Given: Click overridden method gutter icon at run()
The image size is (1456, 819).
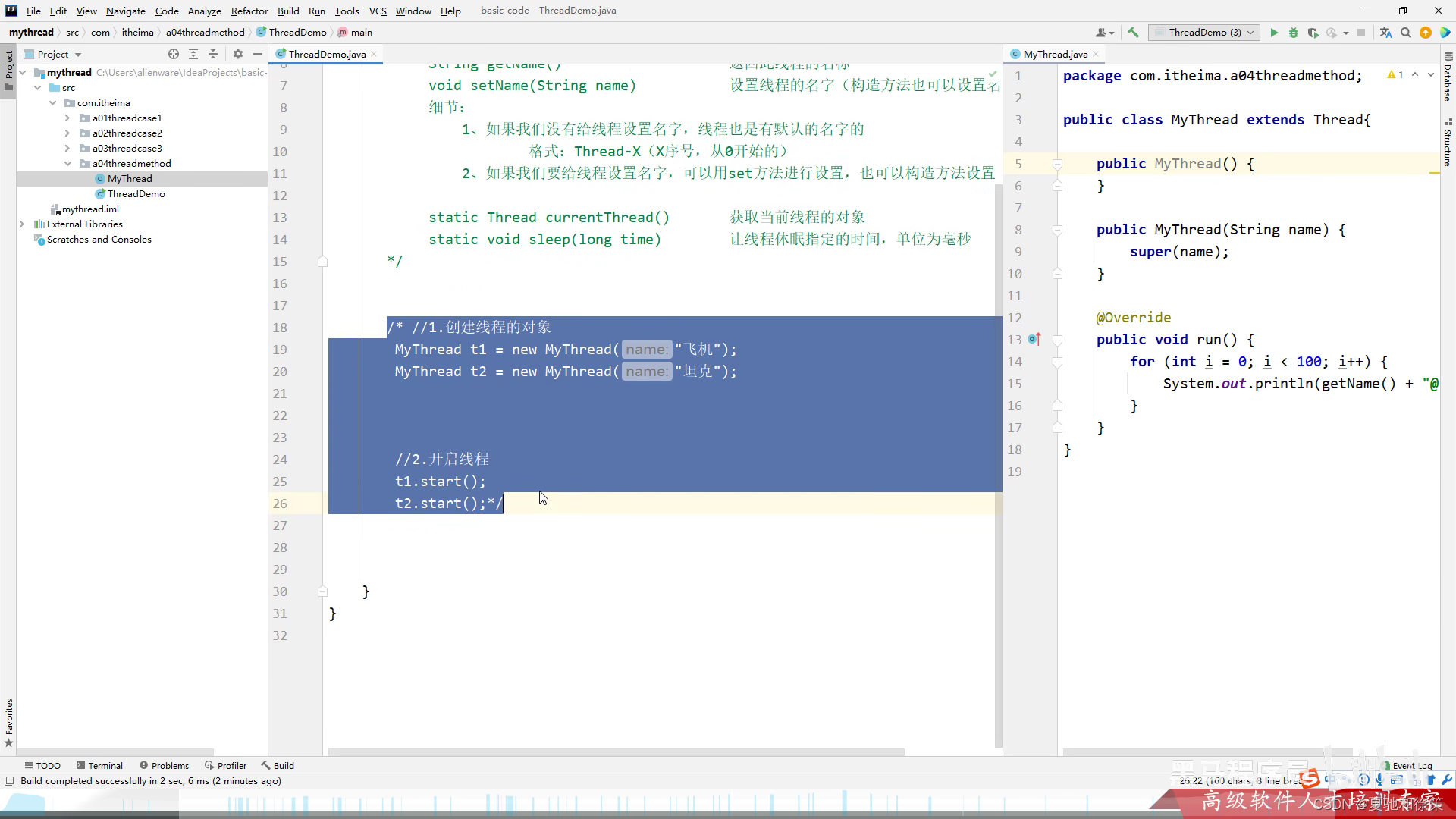Looking at the screenshot, I should click(x=1034, y=340).
